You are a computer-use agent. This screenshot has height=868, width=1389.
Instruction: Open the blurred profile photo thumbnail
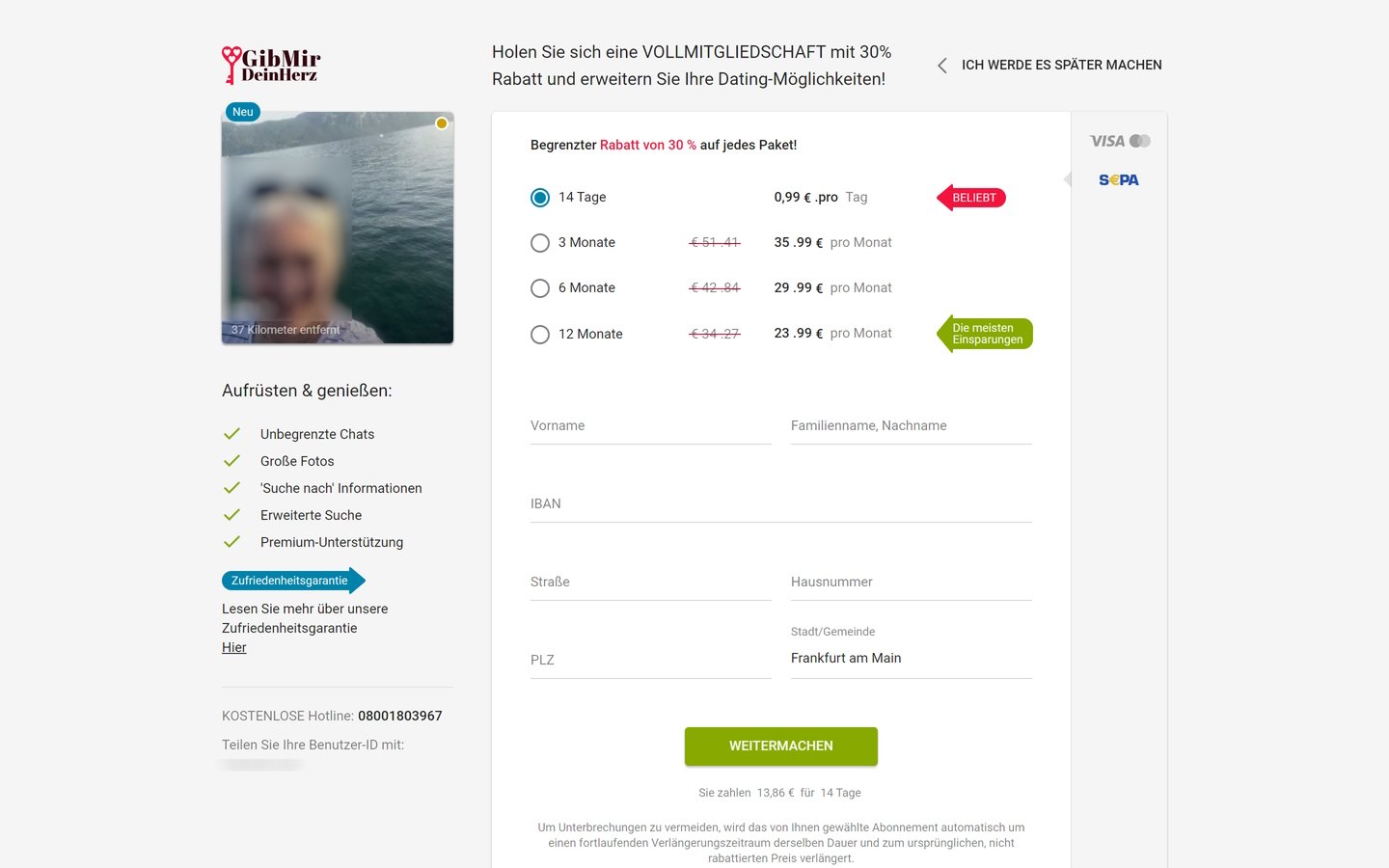tap(338, 228)
